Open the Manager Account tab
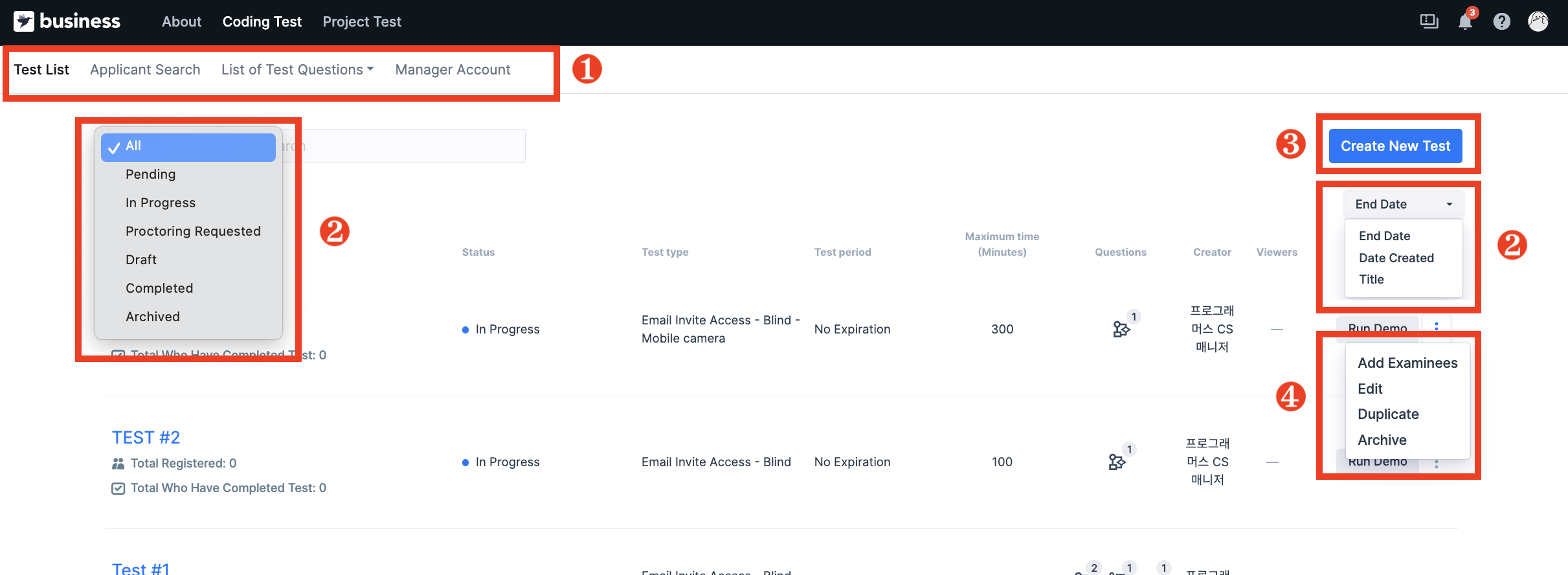 (x=453, y=69)
